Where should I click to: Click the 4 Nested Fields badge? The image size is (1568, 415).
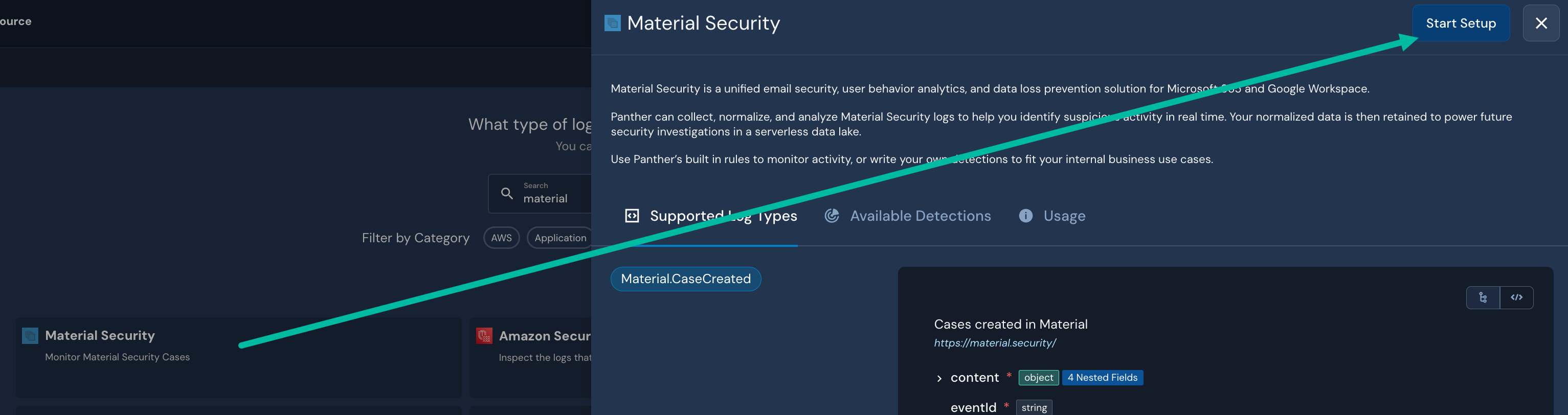click(1102, 378)
